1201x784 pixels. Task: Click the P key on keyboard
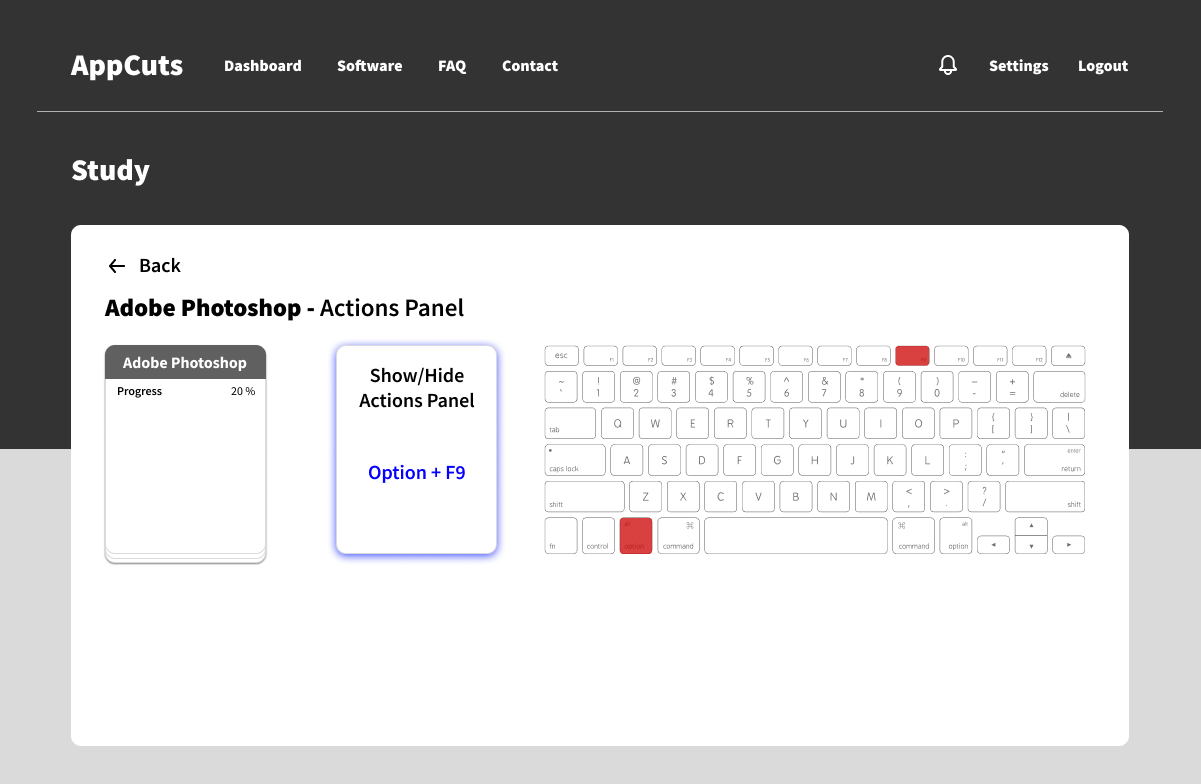point(956,422)
